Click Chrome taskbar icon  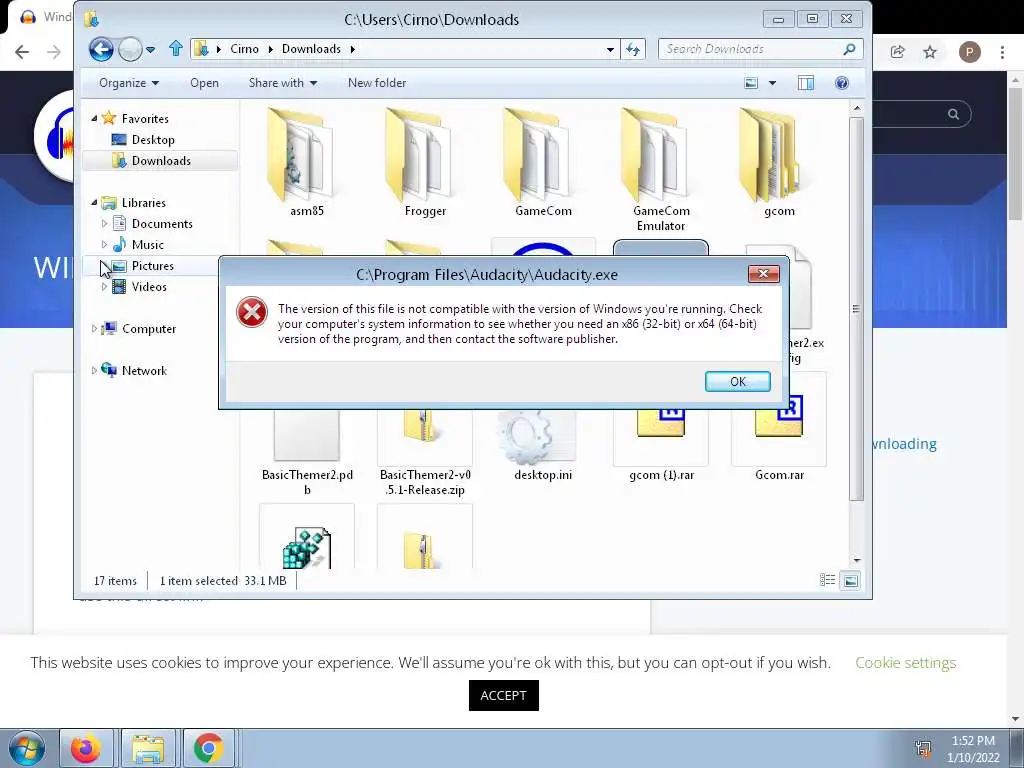point(208,748)
